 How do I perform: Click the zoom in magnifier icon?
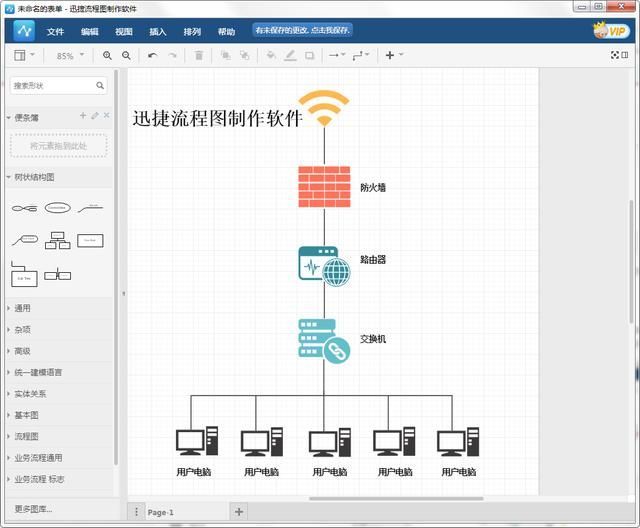tap(107, 55)
